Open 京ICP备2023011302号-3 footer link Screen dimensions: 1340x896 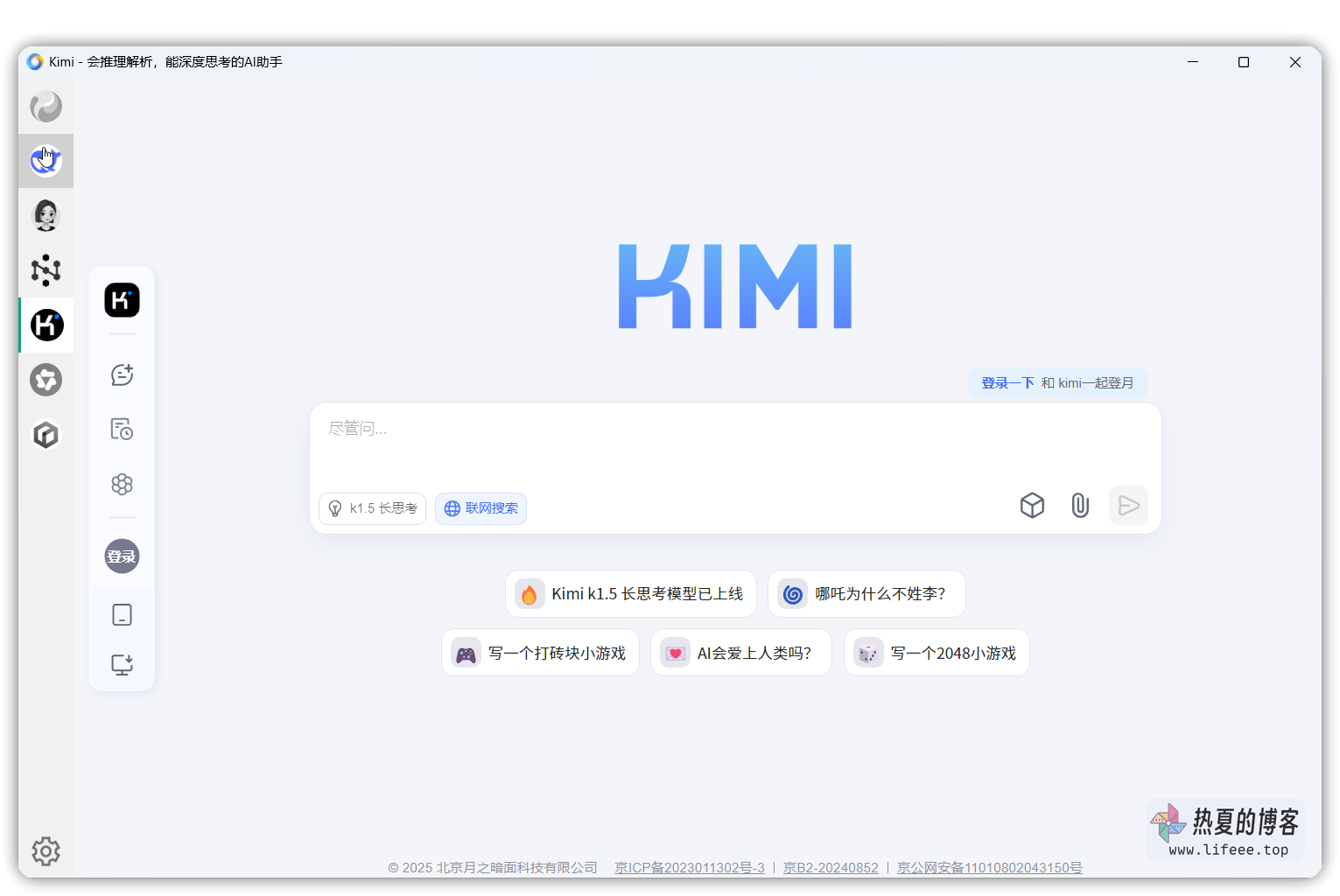point(690,868)
